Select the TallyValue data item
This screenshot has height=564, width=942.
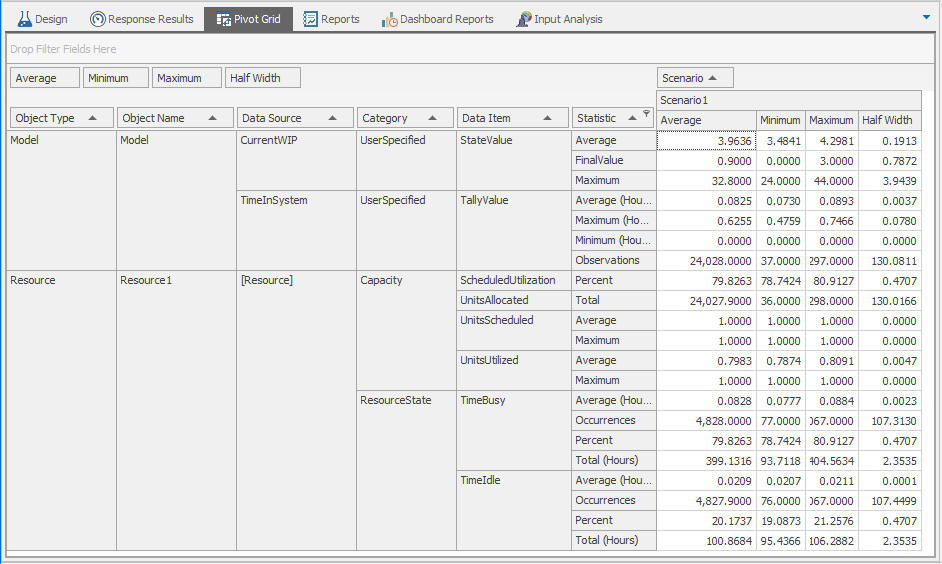pyautogui.click(x=514, y=230)
